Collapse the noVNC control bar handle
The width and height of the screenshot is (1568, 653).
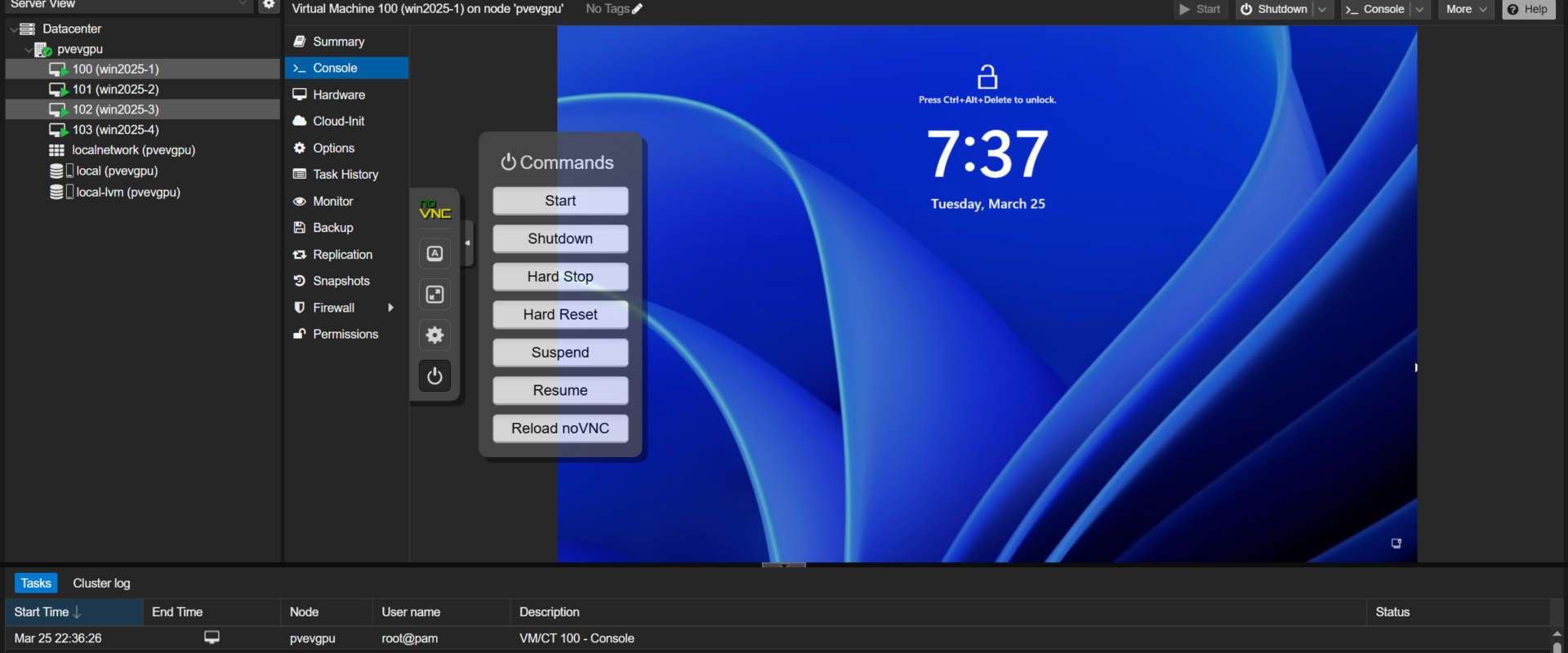click(x=468, y=243)
